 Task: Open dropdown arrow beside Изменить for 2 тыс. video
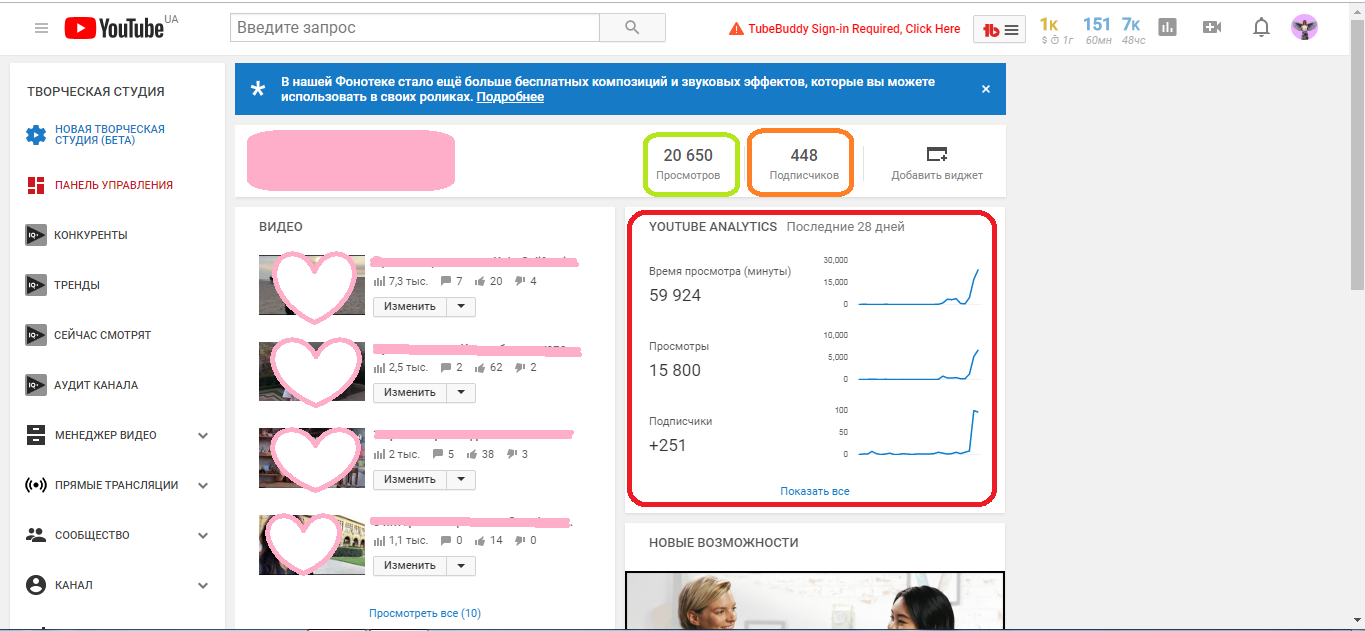click(x=460, y=479)
